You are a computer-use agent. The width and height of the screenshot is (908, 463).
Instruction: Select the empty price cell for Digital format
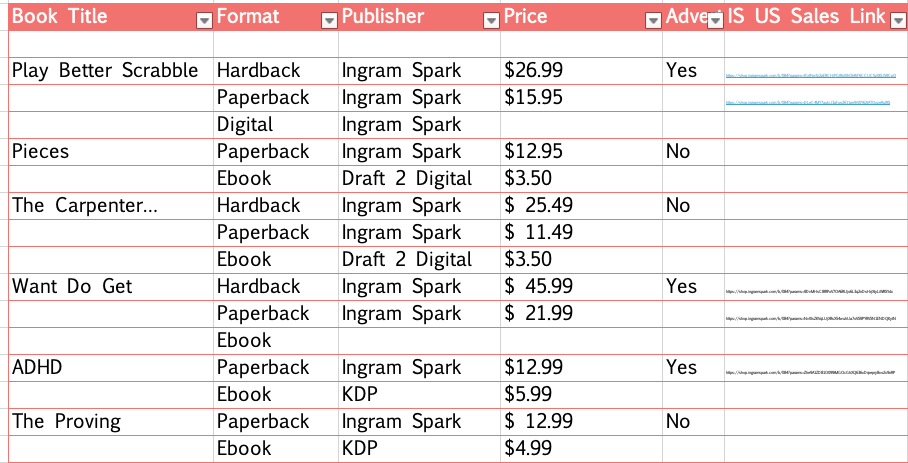coord(581,125)
